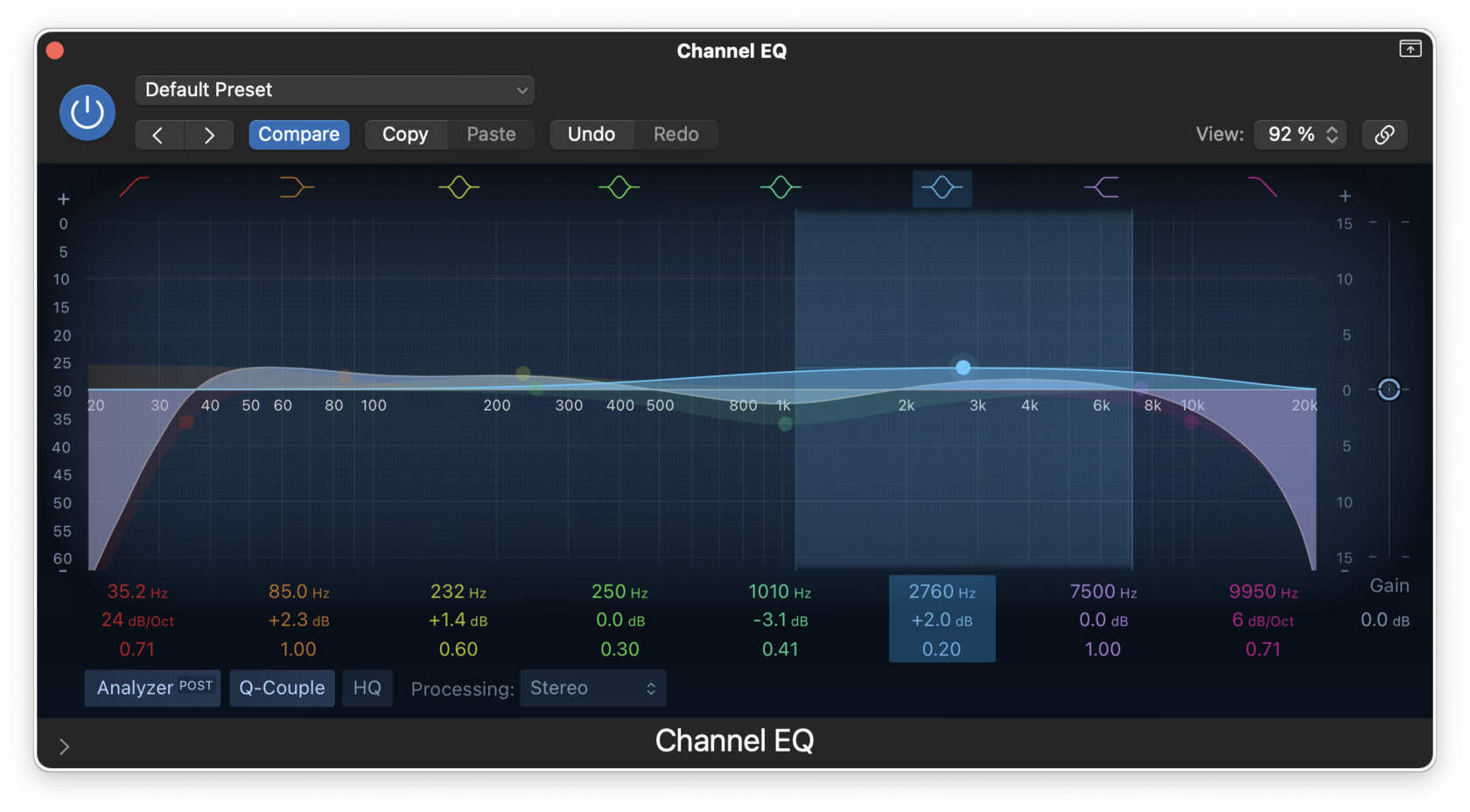The image size is (1470, 812).
Task: Select the 6 dB/Oct slope value
Action: click(1263, 620)
